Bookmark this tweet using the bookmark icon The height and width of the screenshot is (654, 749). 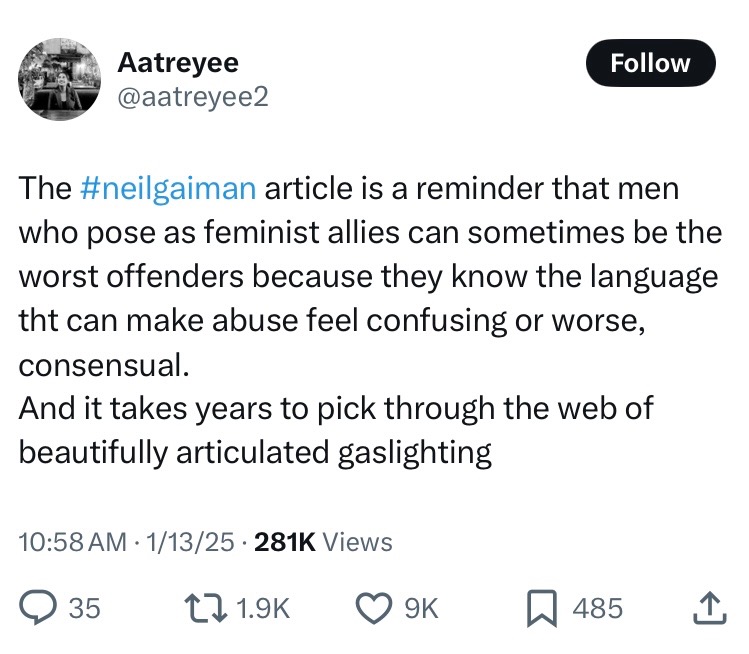pos(541,607)
